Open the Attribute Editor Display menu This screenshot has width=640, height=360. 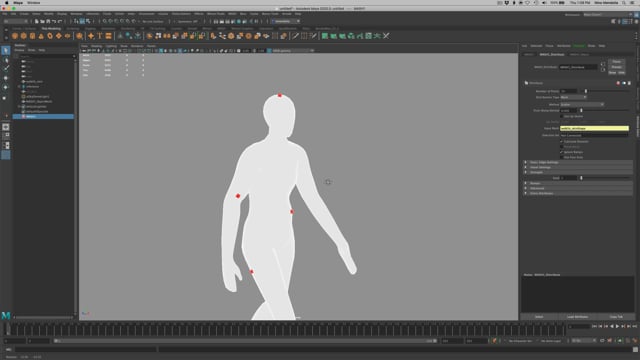tap(579, 46)
